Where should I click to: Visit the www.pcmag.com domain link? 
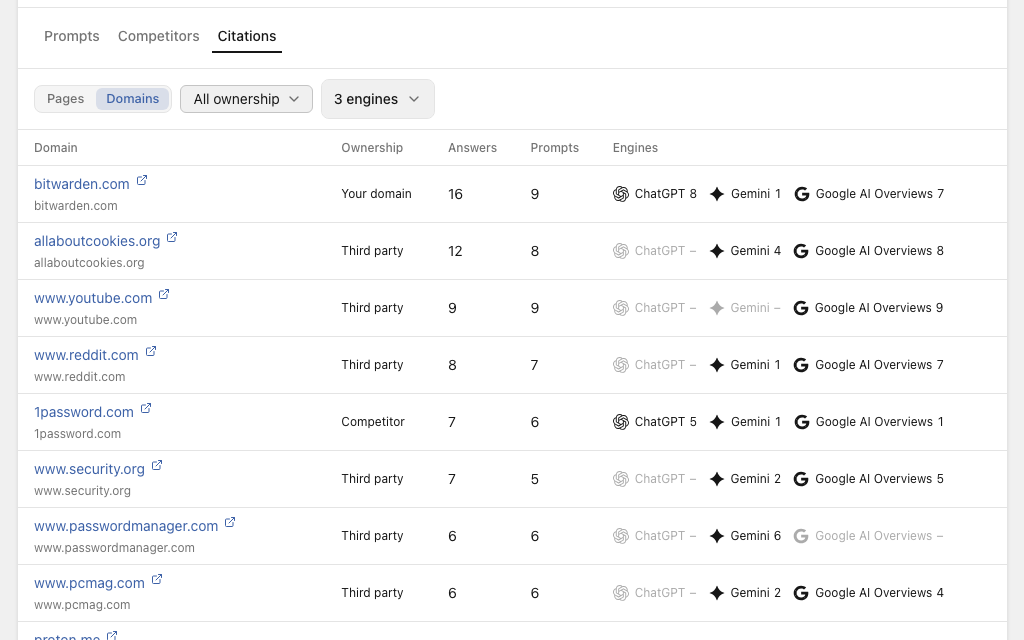point(89,583)
